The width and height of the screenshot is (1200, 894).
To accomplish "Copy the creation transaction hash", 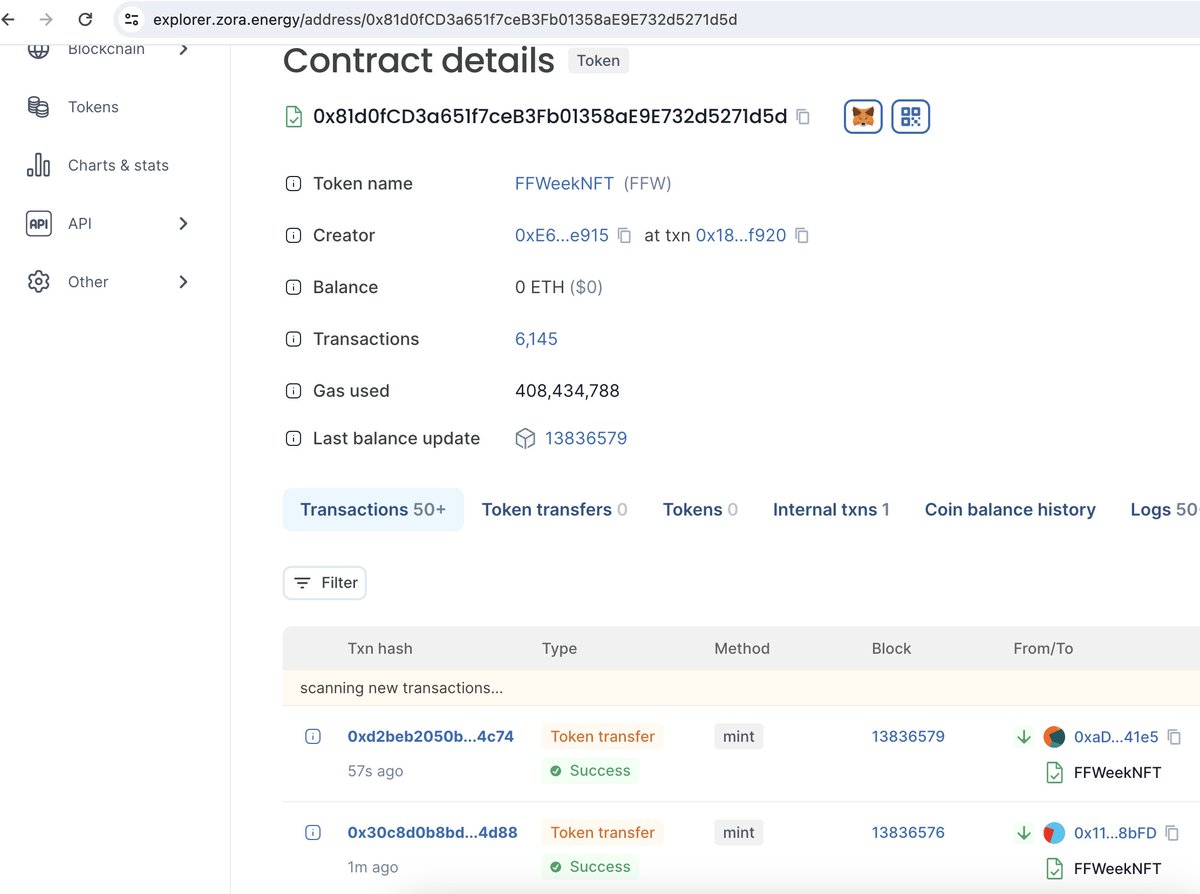I will [x=802, y=236].
